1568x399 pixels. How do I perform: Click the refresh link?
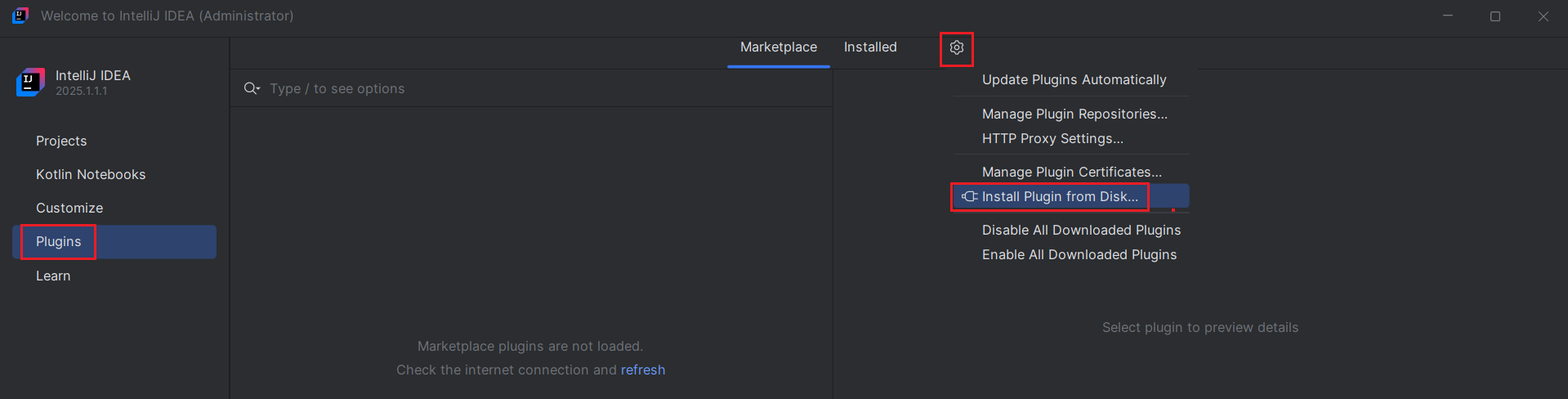pos(643,370)
